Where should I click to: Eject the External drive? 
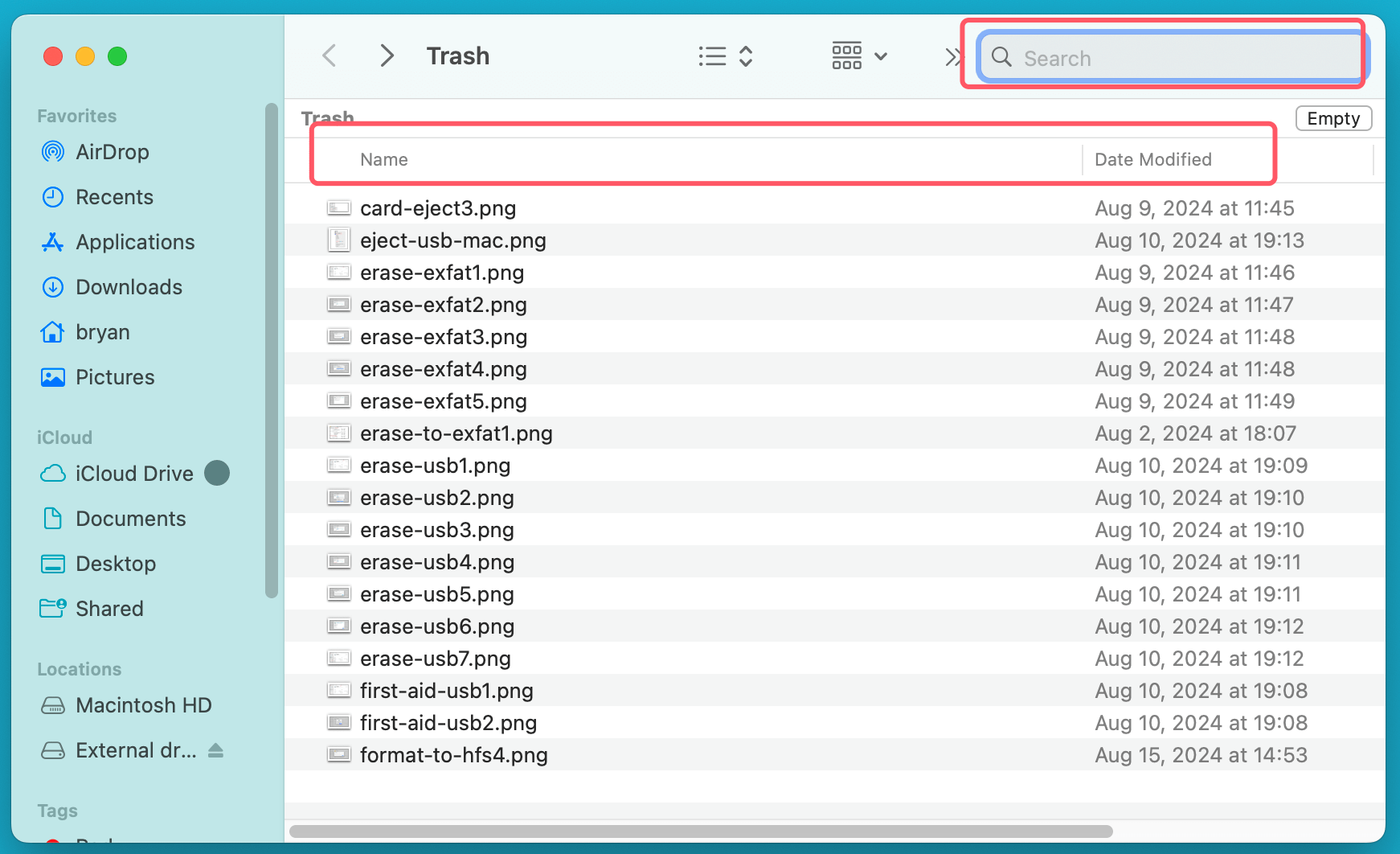click(x=215, y=750)
